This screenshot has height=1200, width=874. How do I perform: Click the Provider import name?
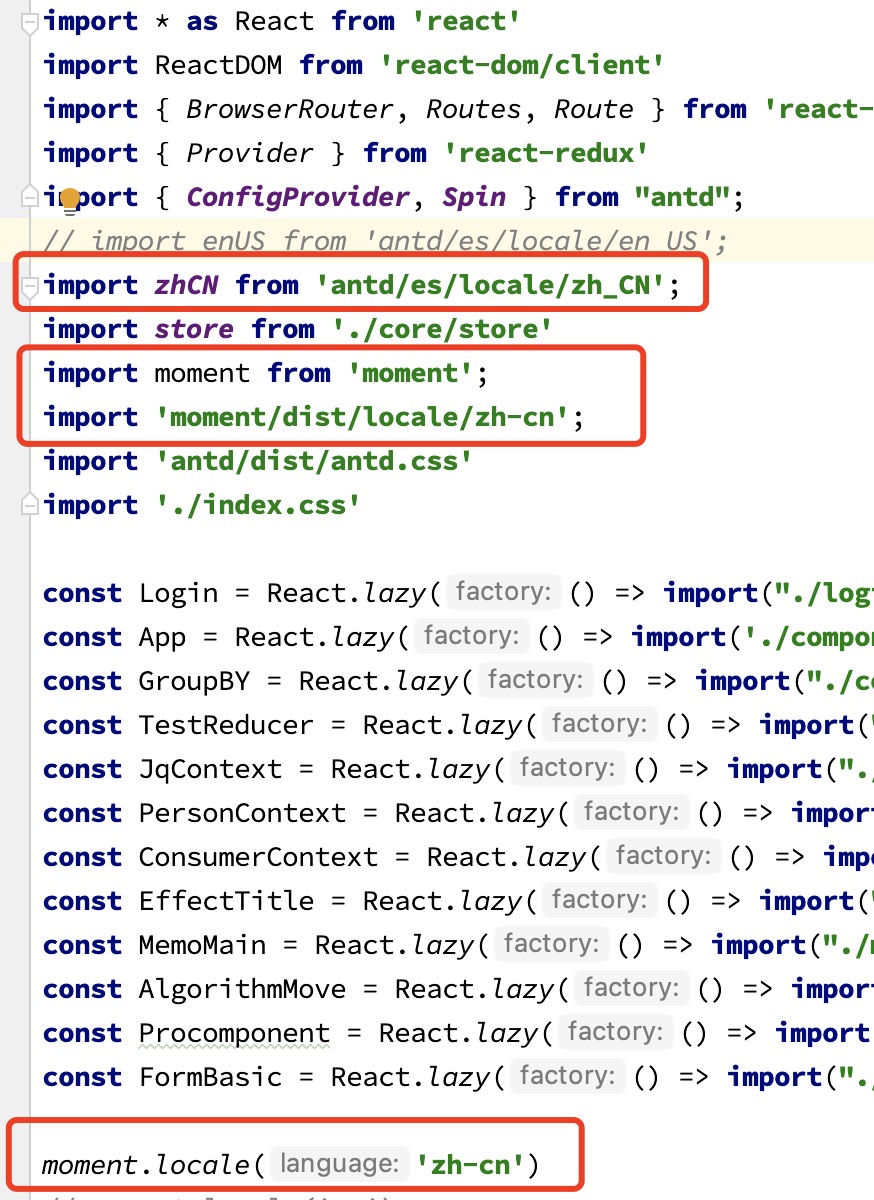(x=250, y=153)
